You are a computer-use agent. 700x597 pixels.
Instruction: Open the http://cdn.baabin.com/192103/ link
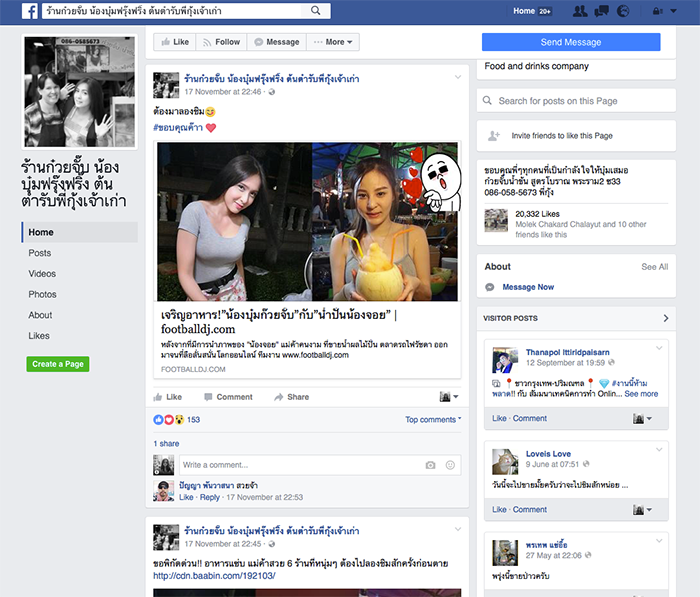coord(214,576)
